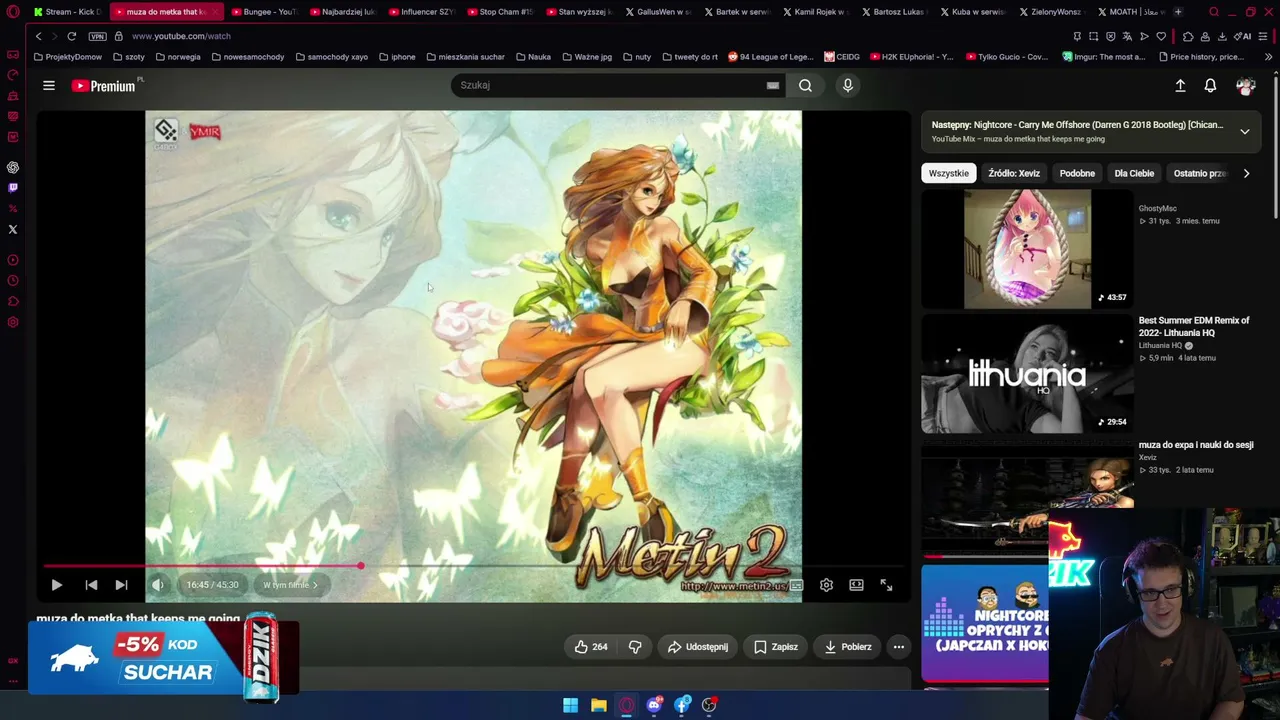The width and height of the screenshot is (1280, 720).
Task: Select the 'Dla Ciebie' filter chip
Action: [x=1134, y=173]
